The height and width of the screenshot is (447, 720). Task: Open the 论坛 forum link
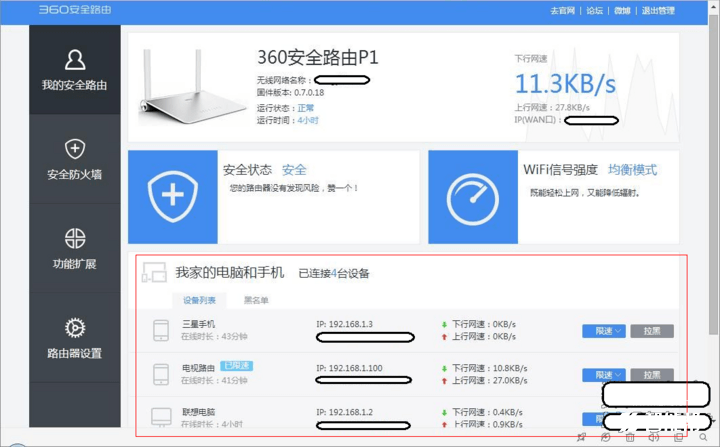[x=595, y=11]
